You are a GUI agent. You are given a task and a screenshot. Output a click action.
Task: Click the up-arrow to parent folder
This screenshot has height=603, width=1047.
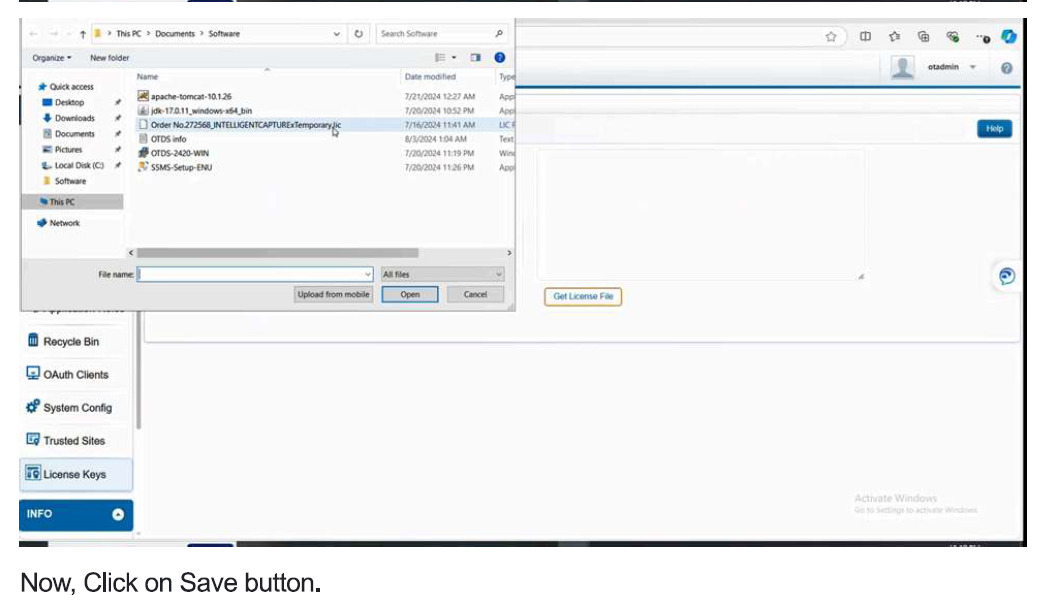tap(82, 34)
